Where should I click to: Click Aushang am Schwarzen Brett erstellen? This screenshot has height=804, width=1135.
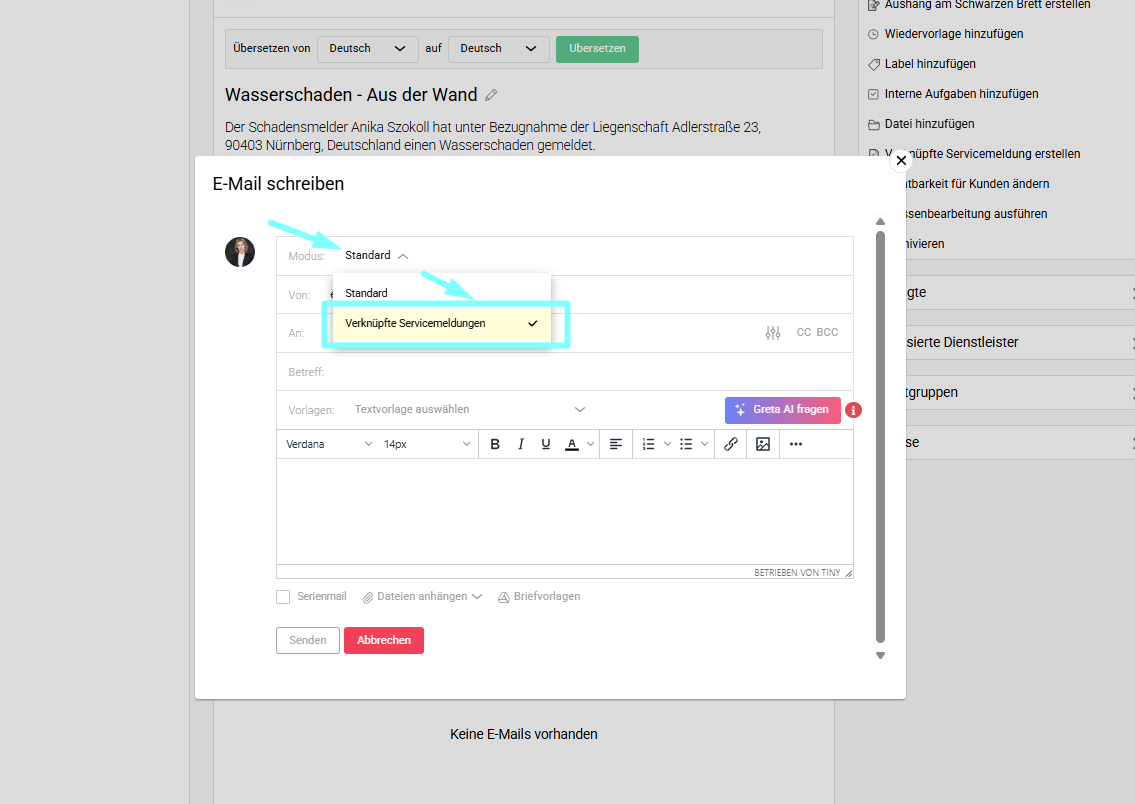(x=987, y=5)
